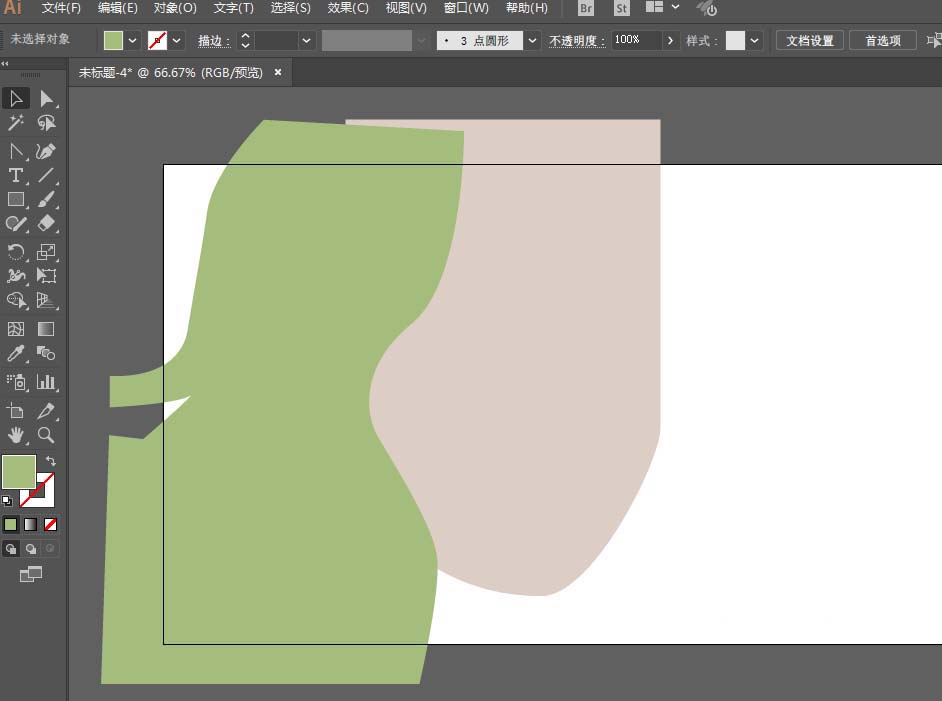This screenshot has height=701, width=942.
Task: Open the 编辑(E) menu
Action: click(118, 8)
